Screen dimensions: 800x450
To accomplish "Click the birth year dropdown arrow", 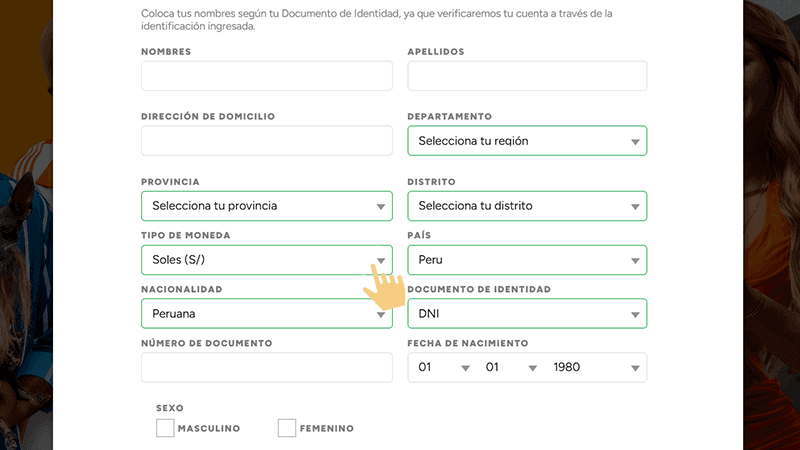I will click(x=635, y=369).
